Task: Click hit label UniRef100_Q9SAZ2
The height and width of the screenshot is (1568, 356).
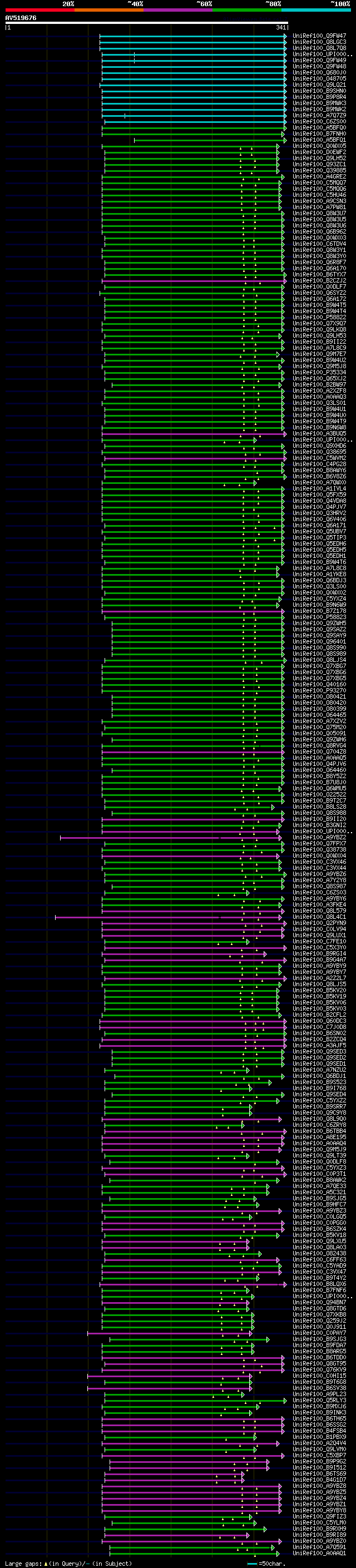Action: tap(319, 630)
